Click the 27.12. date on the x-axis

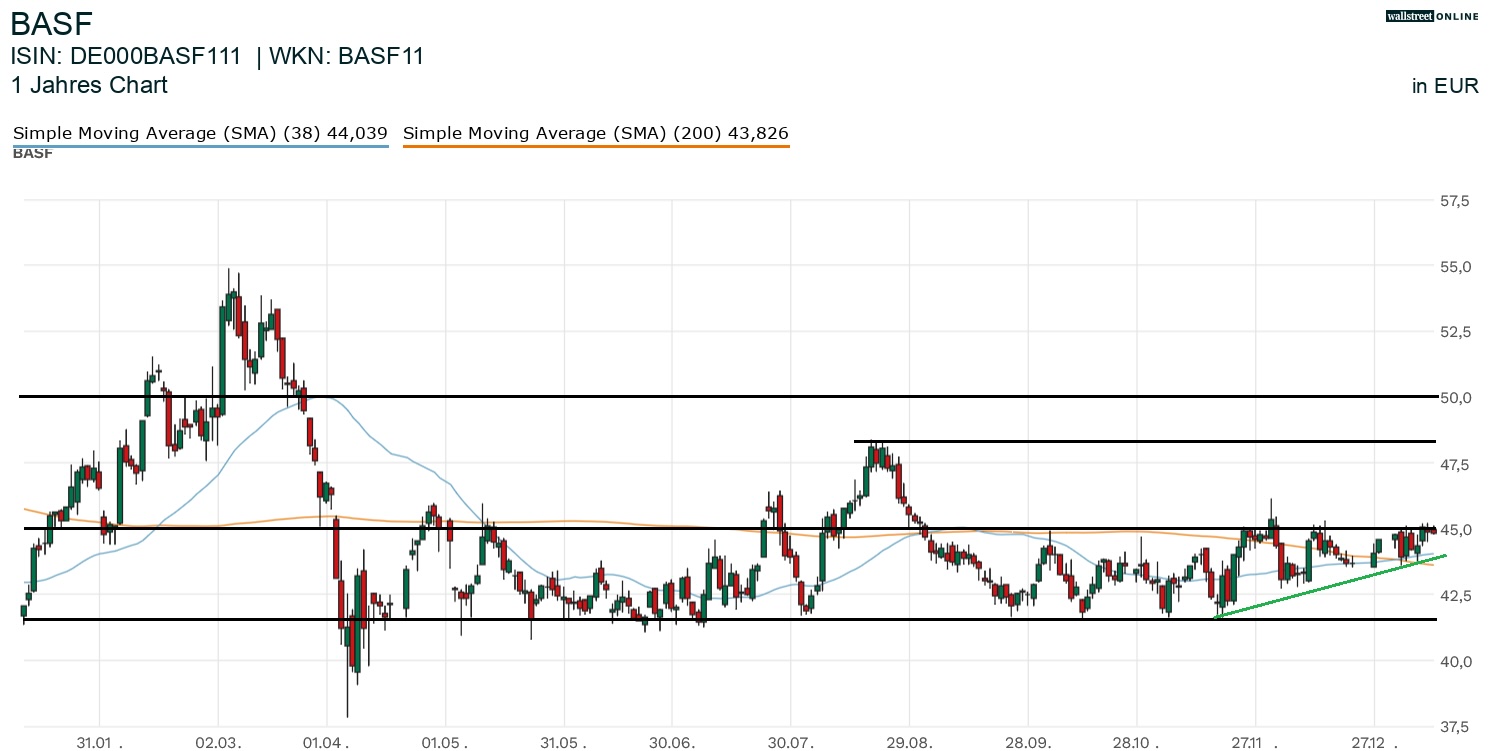[1374, 743]
